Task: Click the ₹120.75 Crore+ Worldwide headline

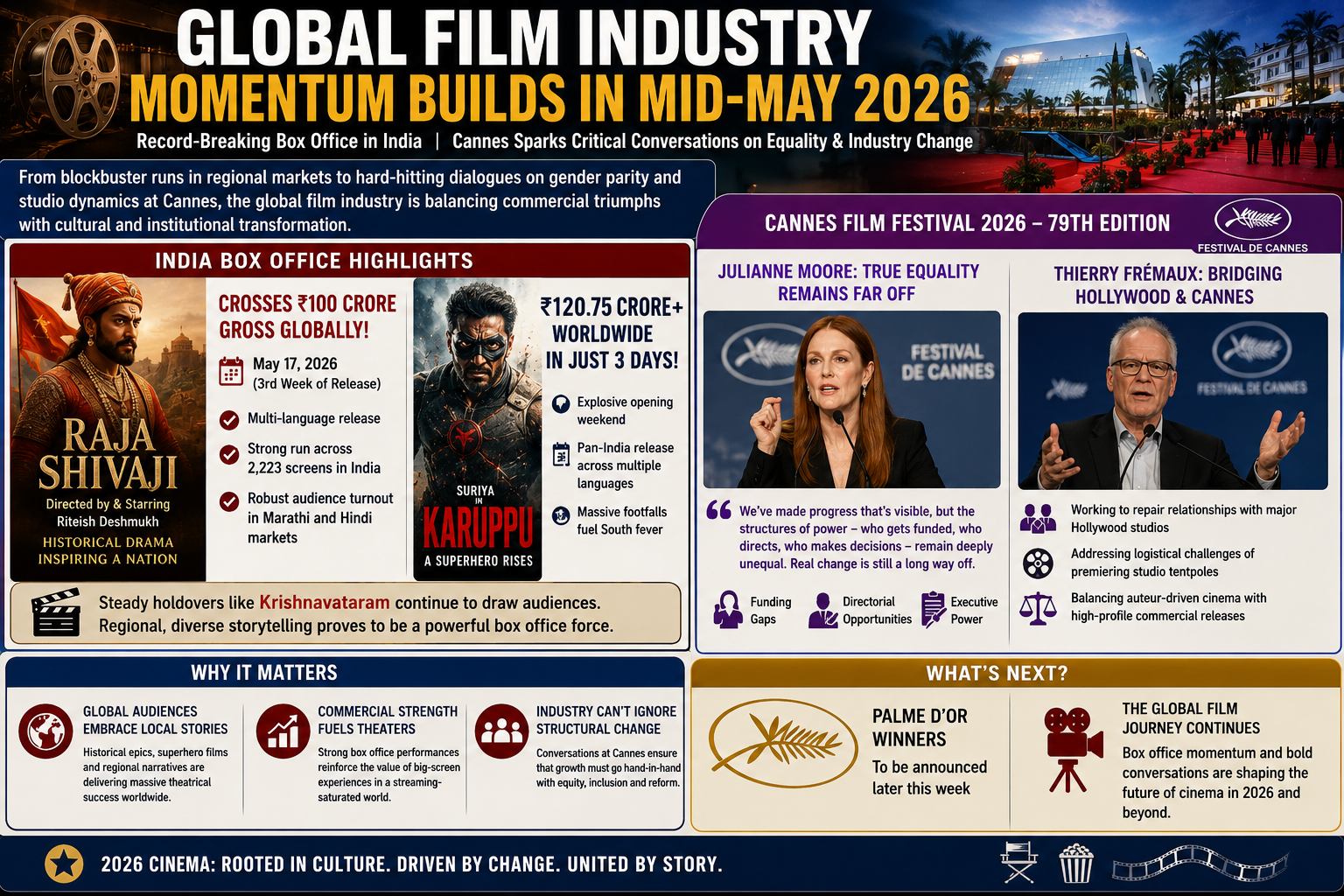Action: tap(612, 334)
